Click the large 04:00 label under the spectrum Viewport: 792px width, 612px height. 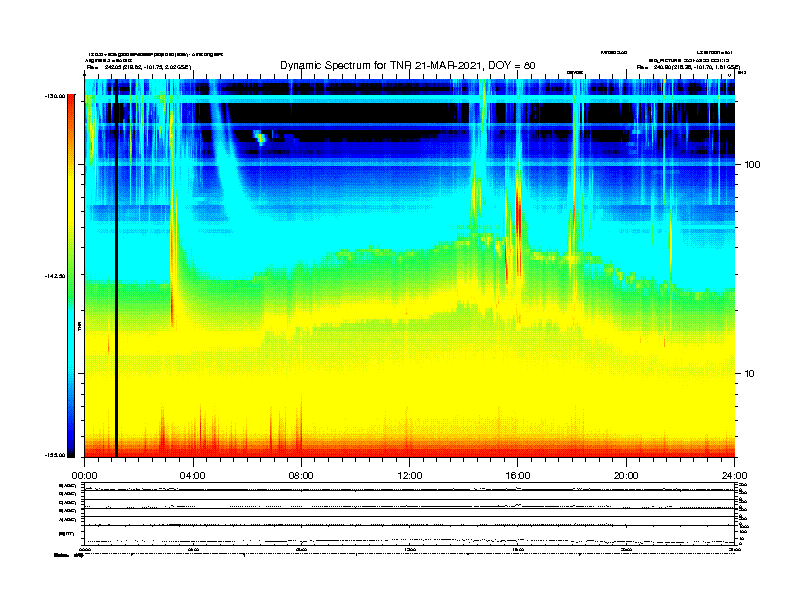coord(193,476)
